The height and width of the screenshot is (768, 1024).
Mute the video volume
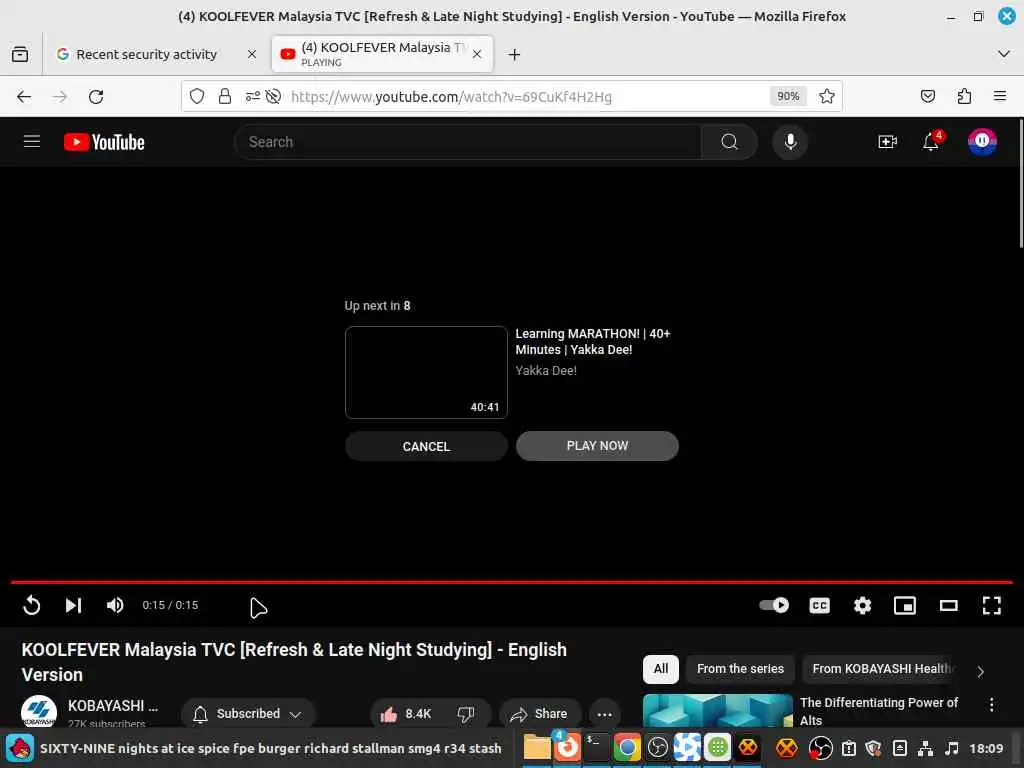tap(115, 605)
